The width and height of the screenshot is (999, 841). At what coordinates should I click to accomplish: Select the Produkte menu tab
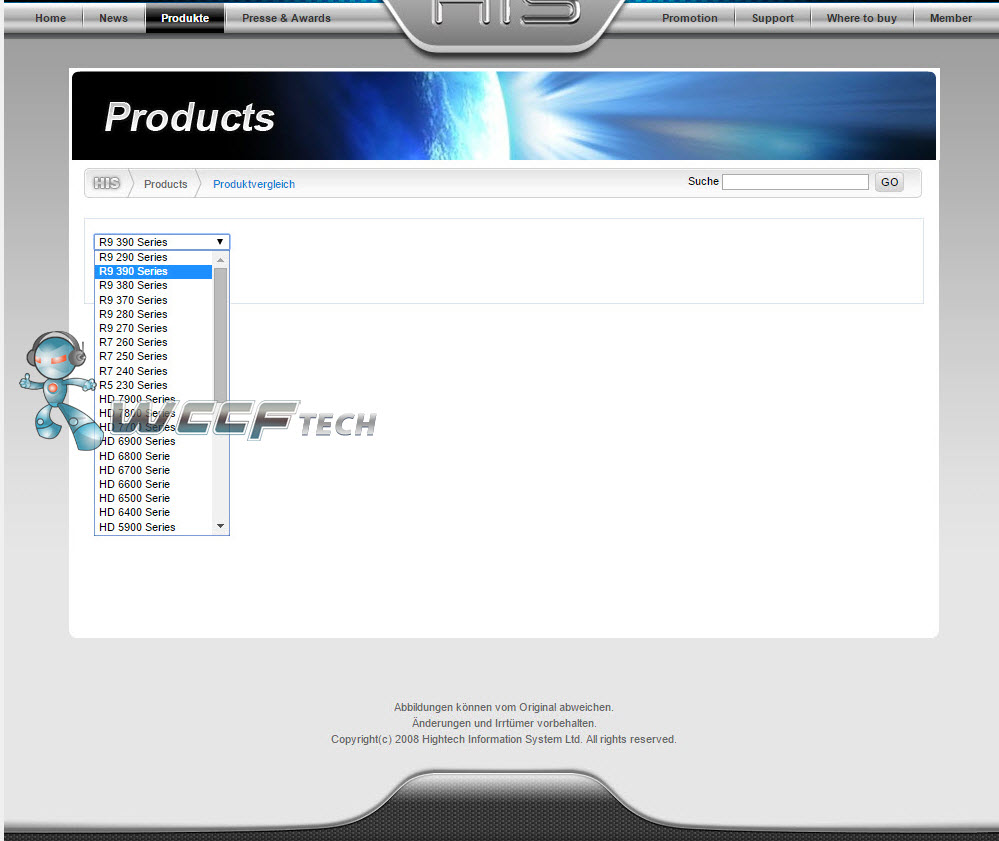(x=185, y=18)
